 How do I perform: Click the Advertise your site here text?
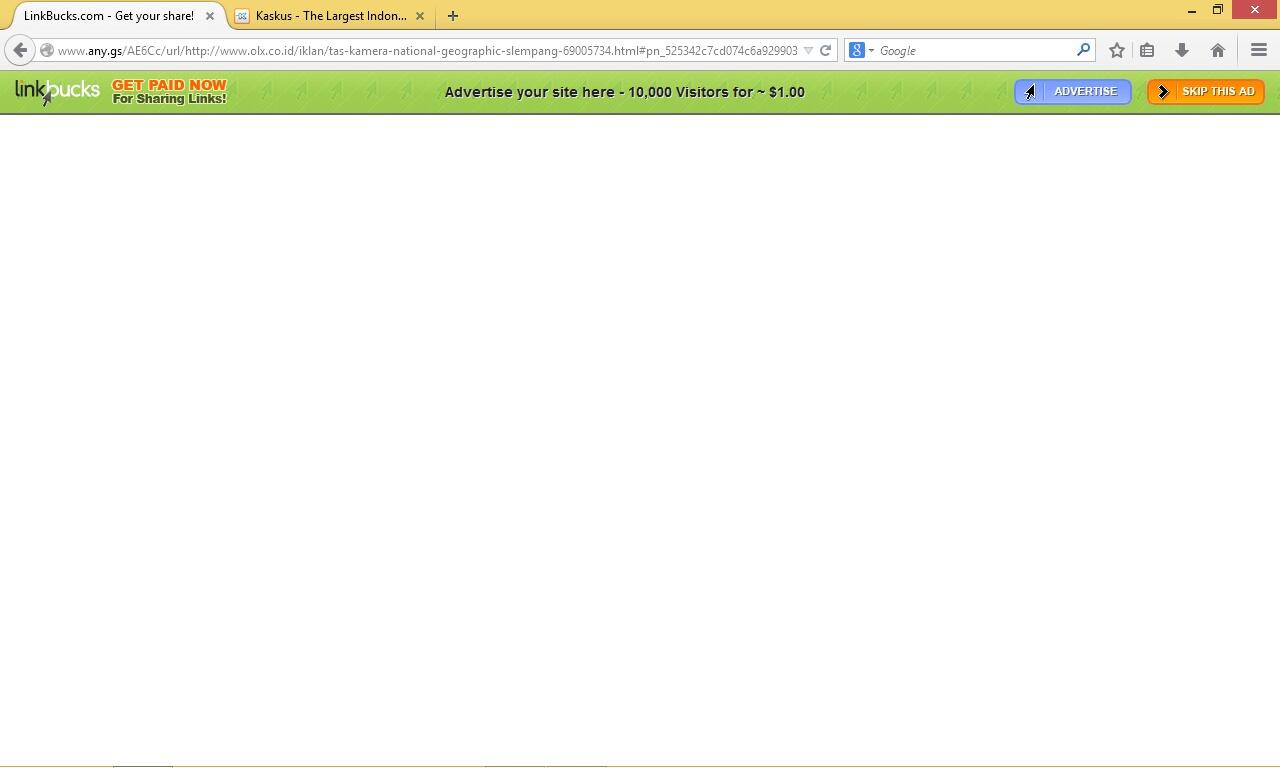[625, 92]
